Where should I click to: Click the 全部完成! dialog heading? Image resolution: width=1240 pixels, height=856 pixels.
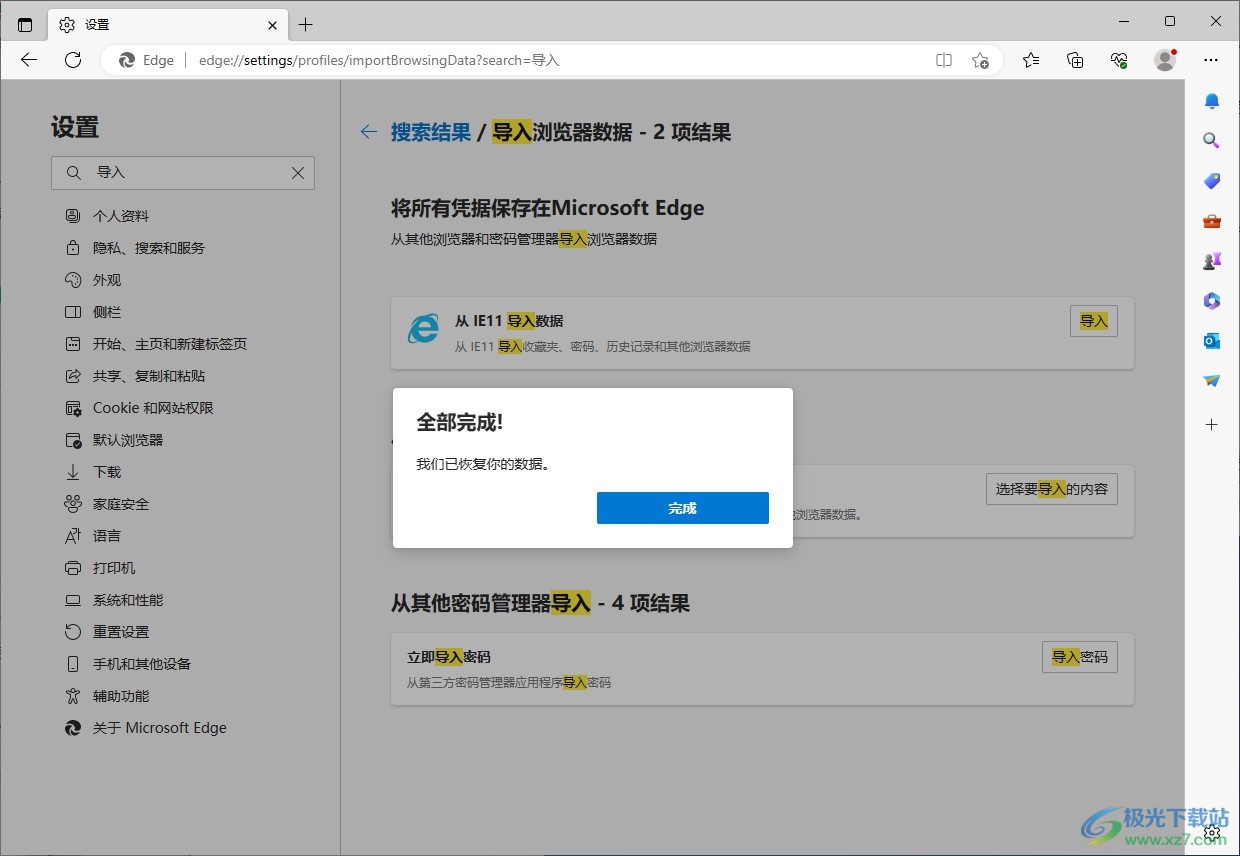[460, 422]
